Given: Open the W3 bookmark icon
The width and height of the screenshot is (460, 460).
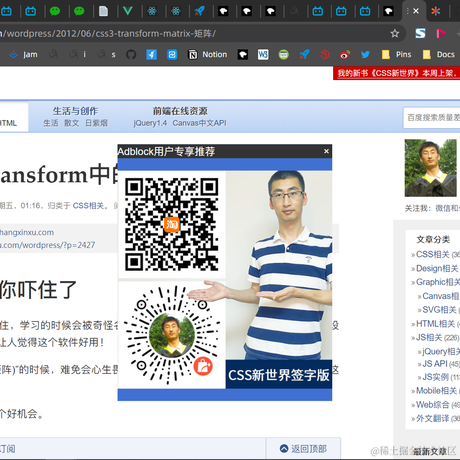Looking at the screenshot, I should [263, 54].
